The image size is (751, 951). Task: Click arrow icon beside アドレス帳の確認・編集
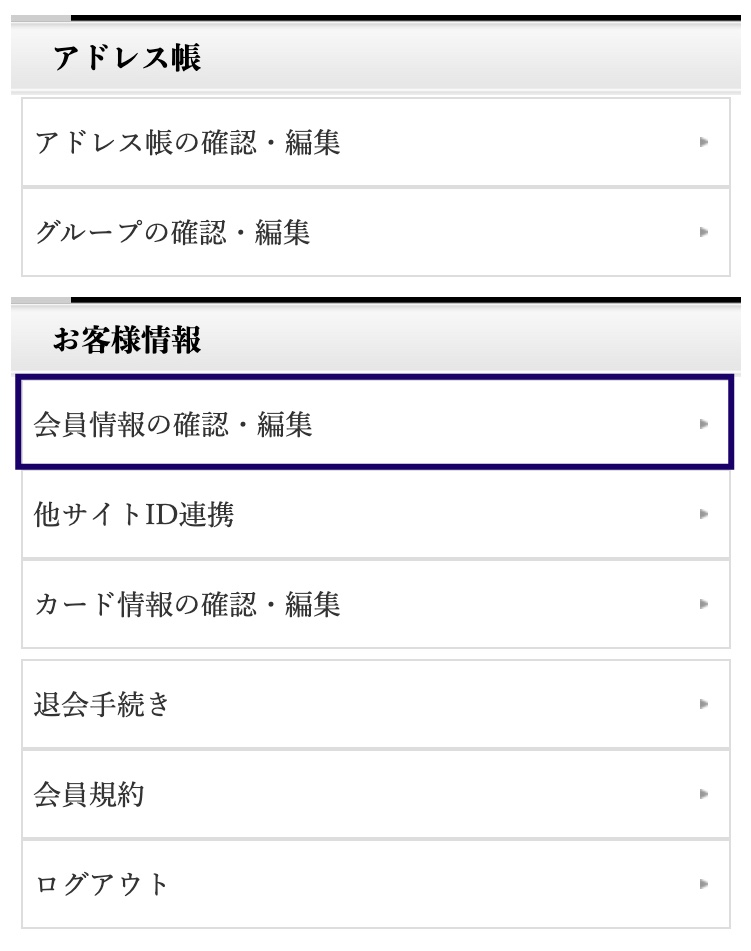704,142
